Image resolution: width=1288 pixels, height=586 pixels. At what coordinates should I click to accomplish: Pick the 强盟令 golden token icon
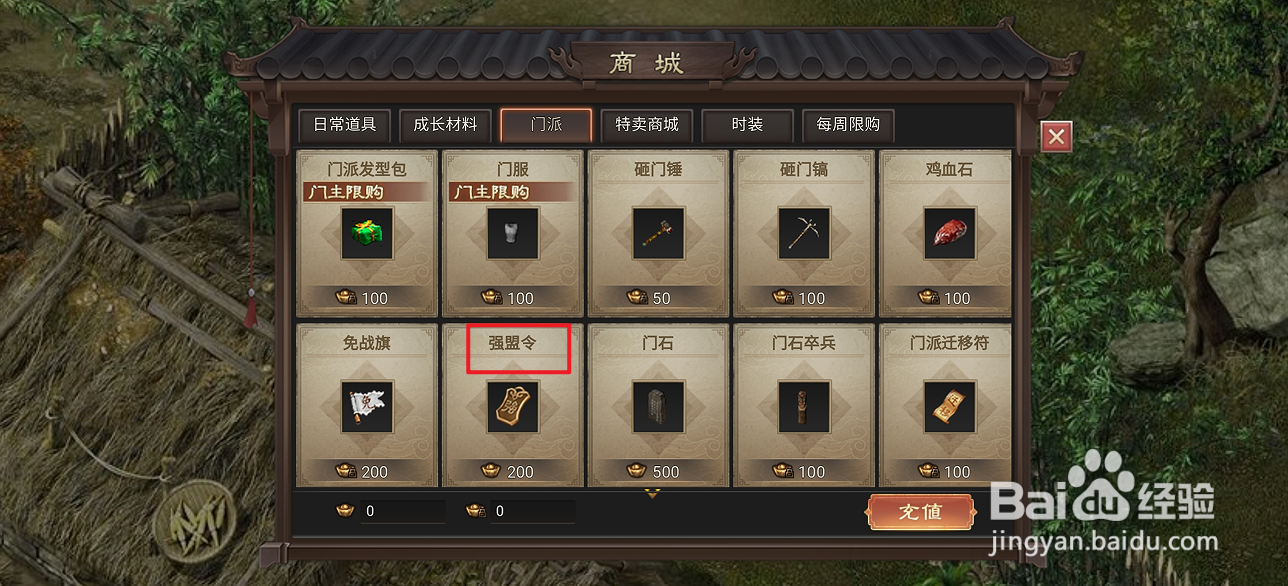tap(513, 406)
